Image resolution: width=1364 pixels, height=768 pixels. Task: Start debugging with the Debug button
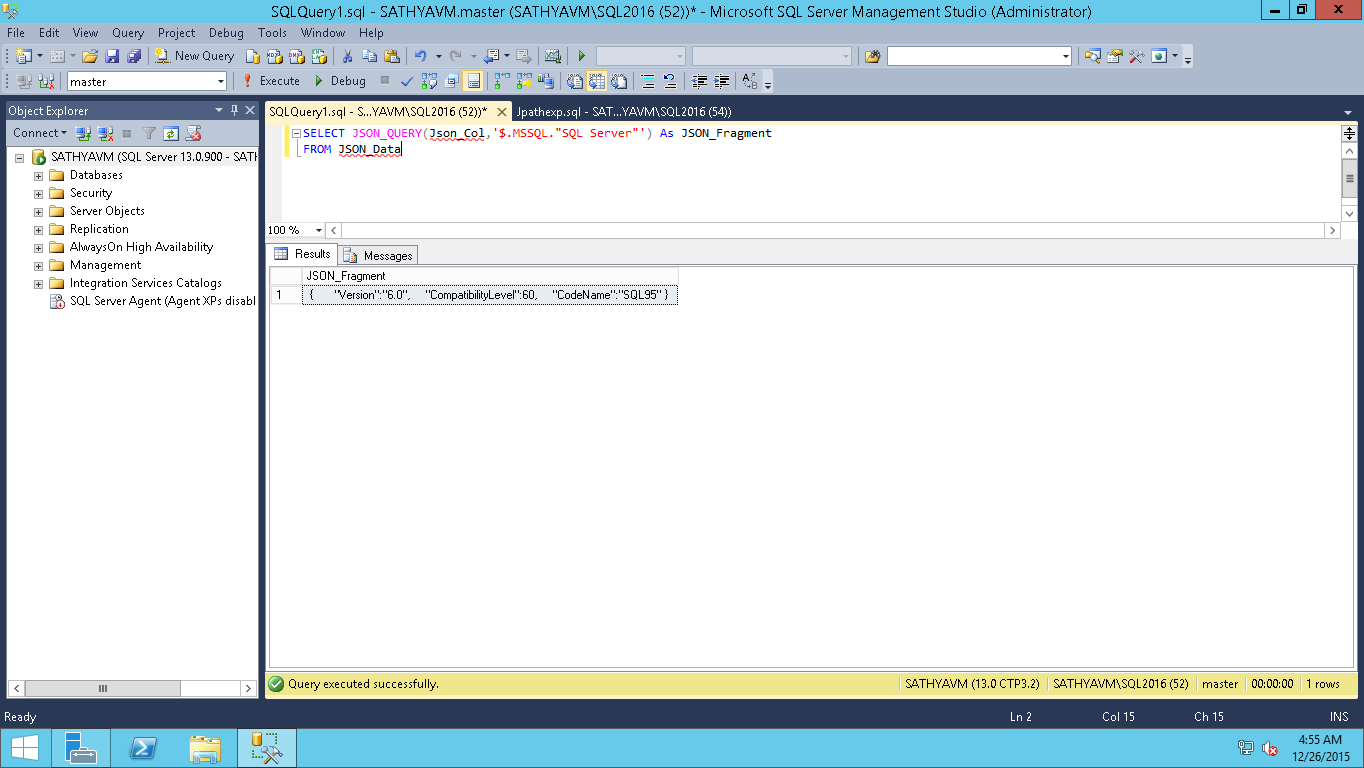347,81
